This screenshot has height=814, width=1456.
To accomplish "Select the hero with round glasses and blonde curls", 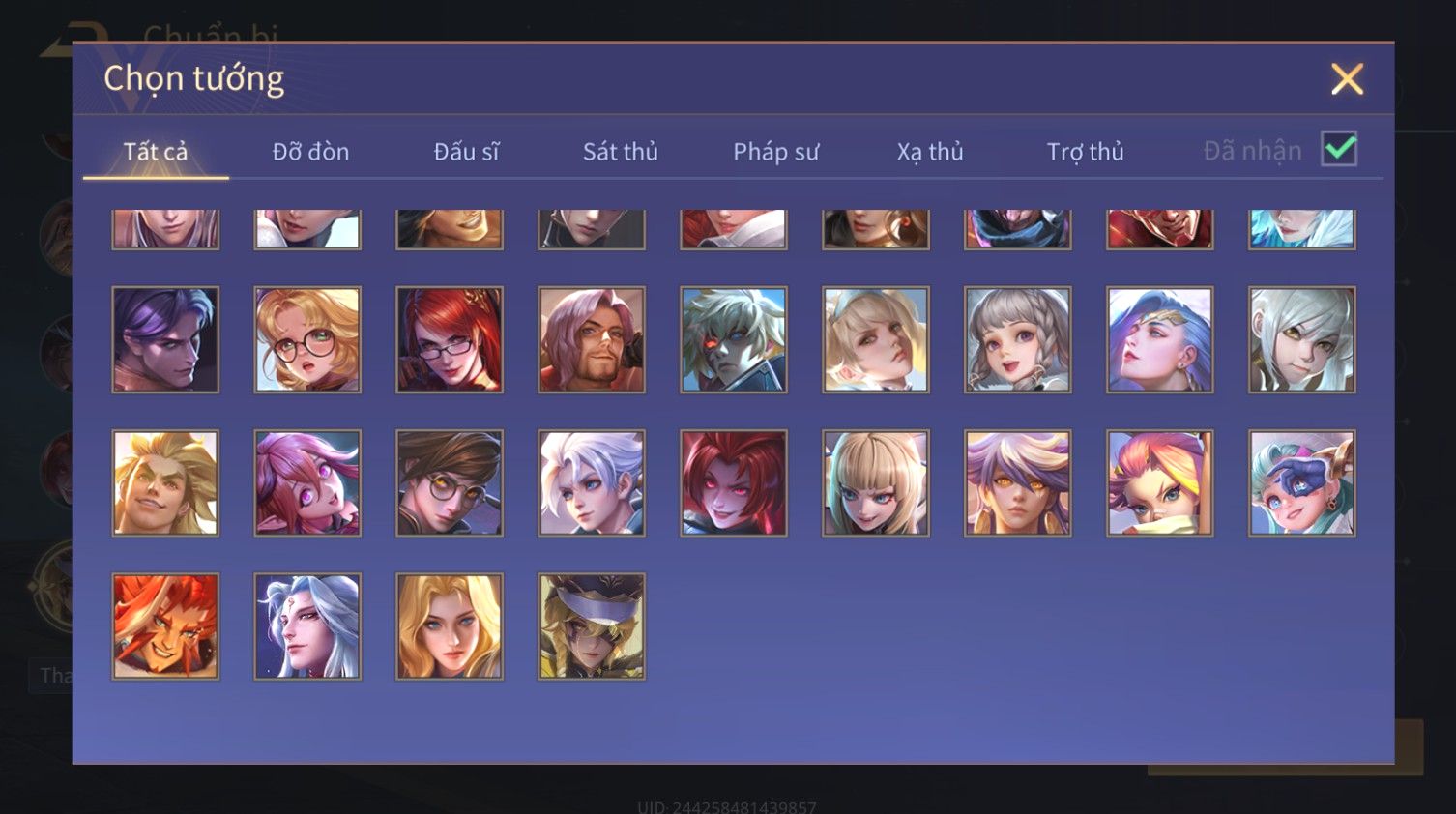I will coord(307,339).
